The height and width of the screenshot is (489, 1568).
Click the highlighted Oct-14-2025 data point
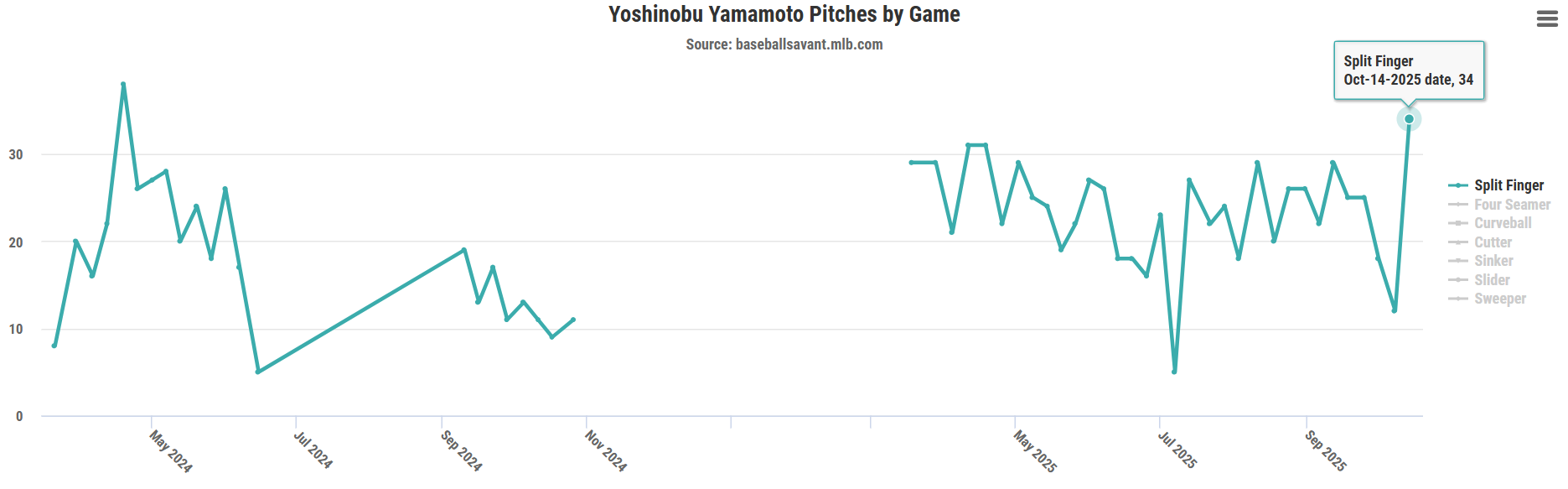pos(1409,119)
